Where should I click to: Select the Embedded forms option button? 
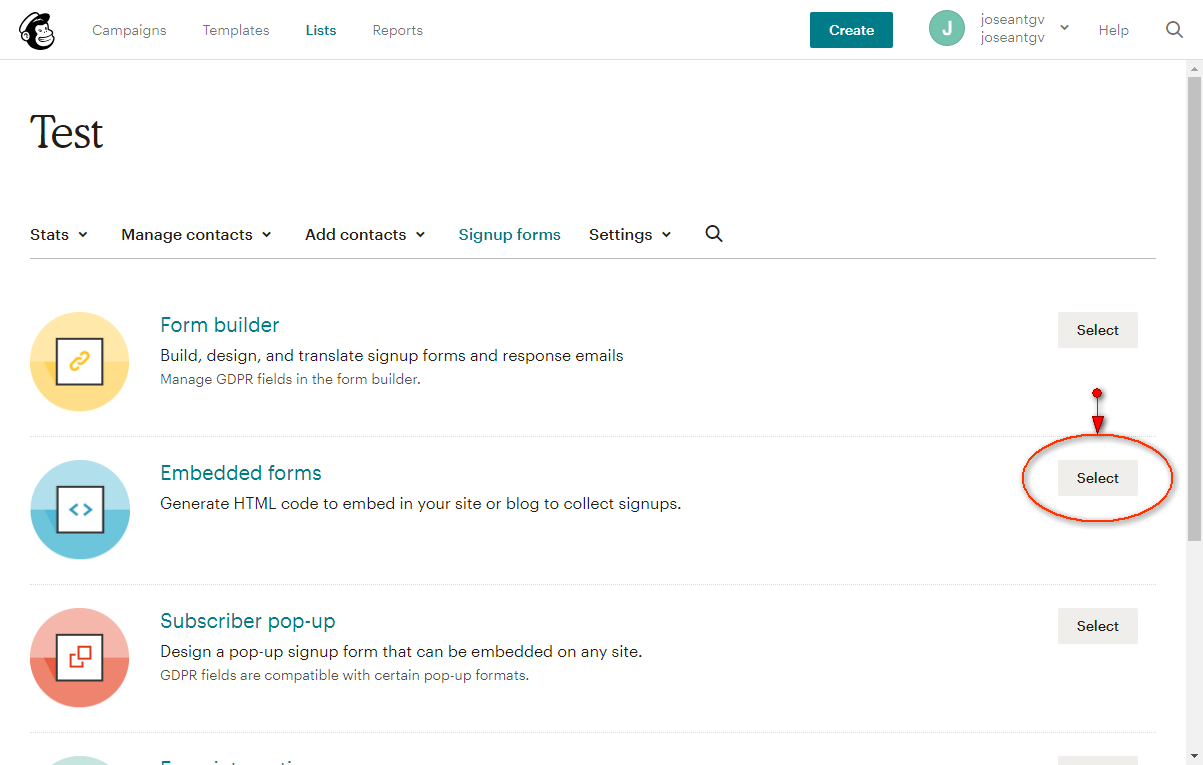tap(1097, 478)
